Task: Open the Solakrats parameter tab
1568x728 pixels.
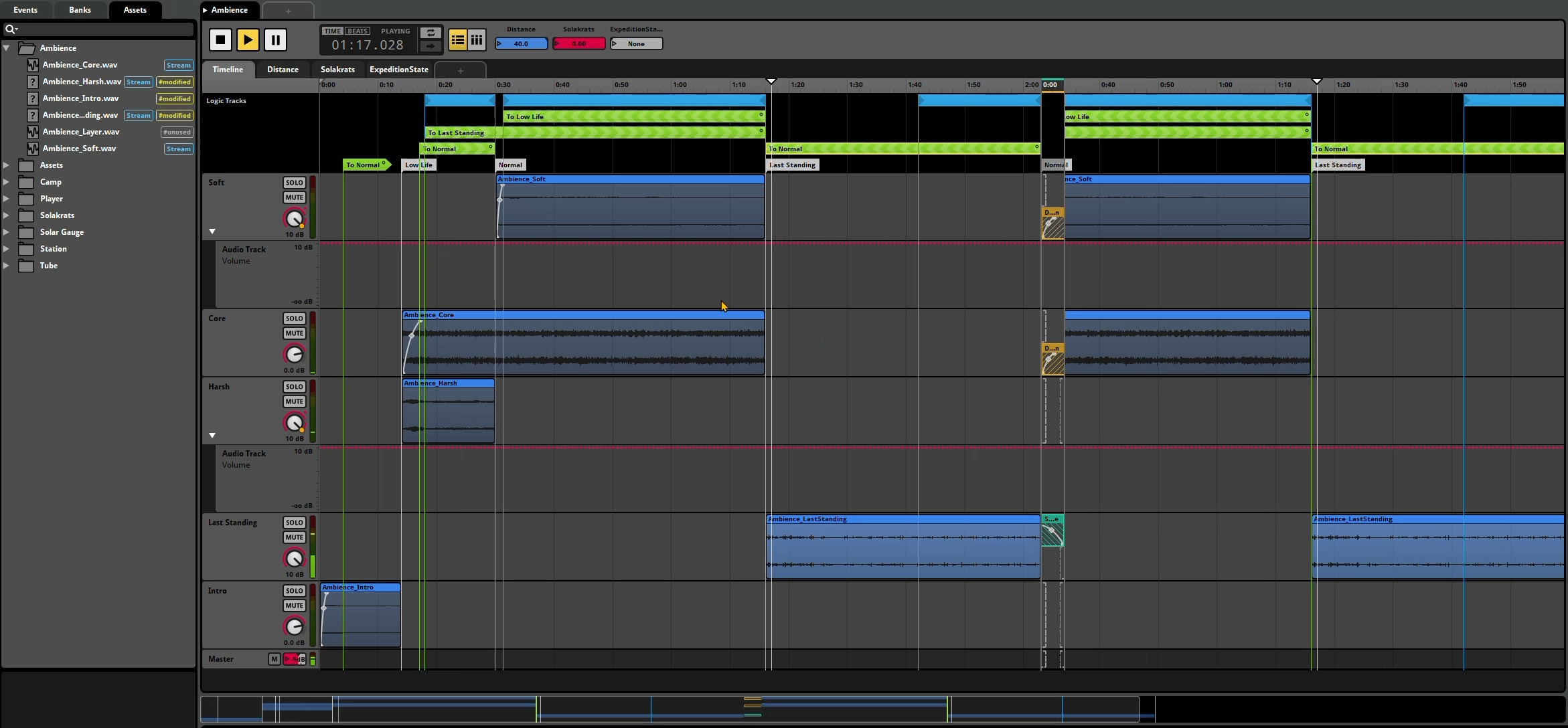Action: 337,70
